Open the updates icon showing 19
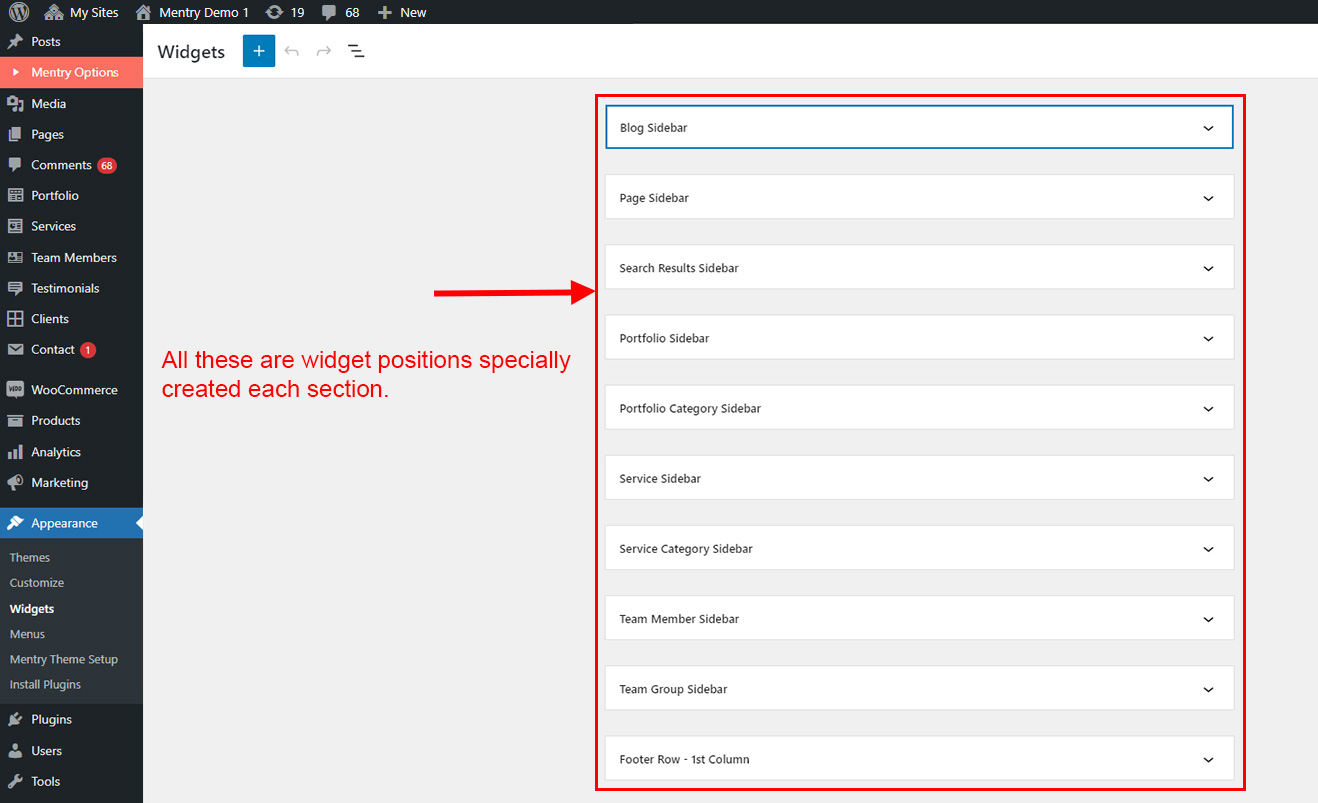 [274, 12]
